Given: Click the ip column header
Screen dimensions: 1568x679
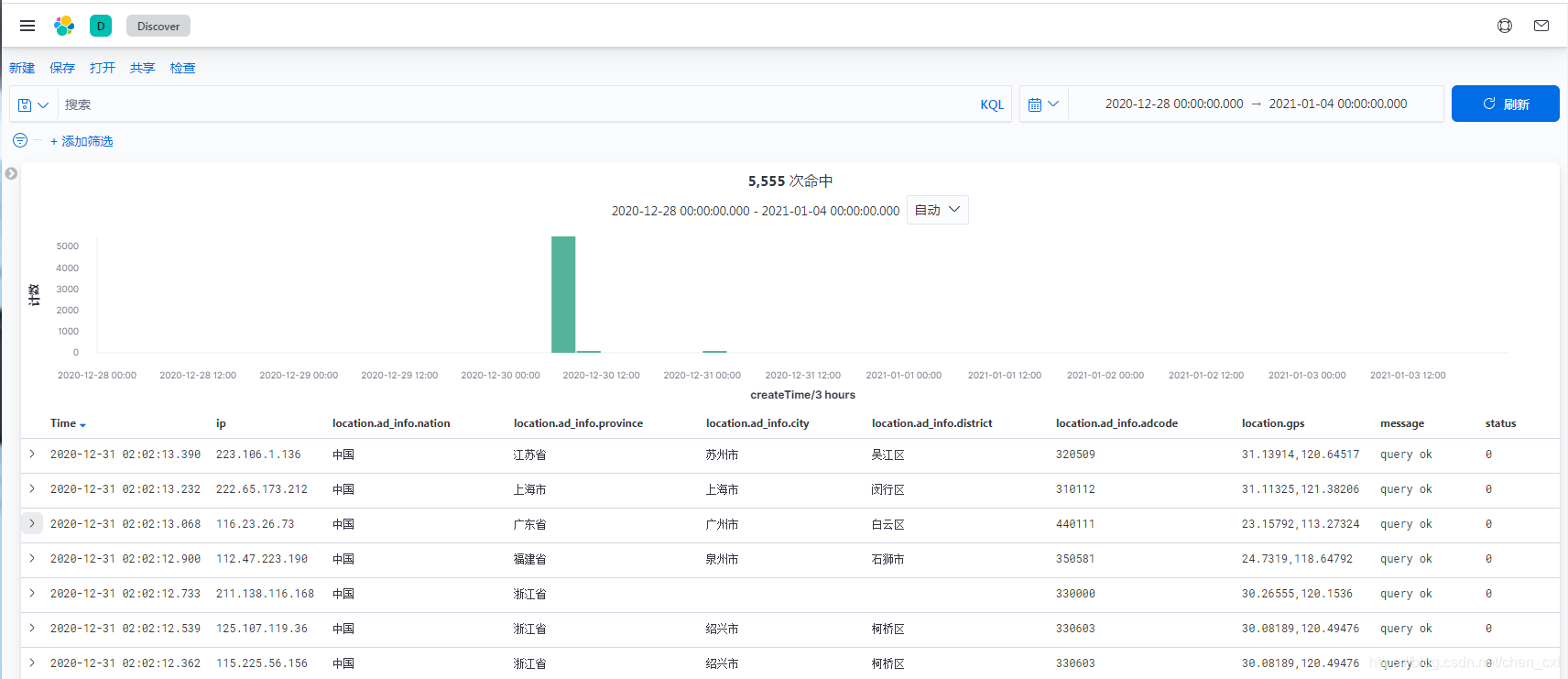Looking at the screenshot, I should (221, 423).
